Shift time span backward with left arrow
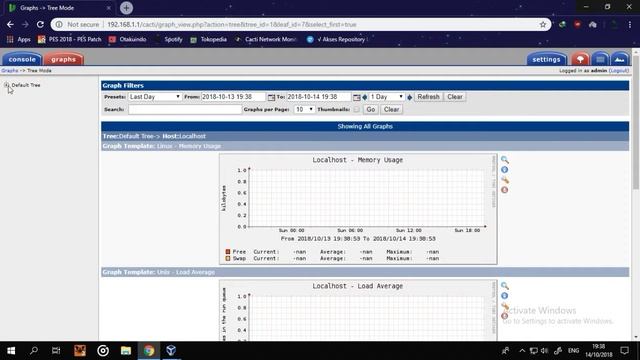The width and height of the screenshot is (640, 360). coord(365,97)
